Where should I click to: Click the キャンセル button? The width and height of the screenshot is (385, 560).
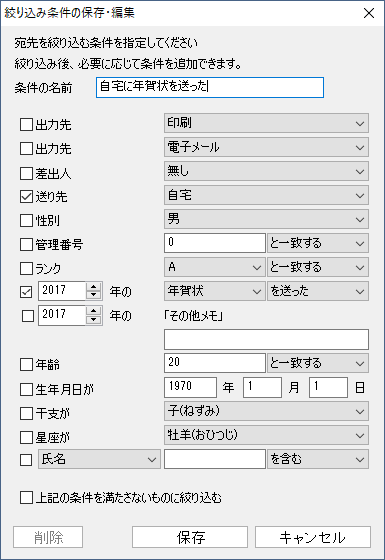point(313,537)
